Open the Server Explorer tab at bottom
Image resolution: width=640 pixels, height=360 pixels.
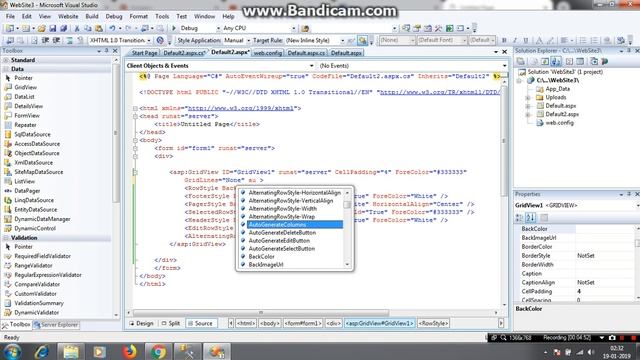click(x=56, y=325)
